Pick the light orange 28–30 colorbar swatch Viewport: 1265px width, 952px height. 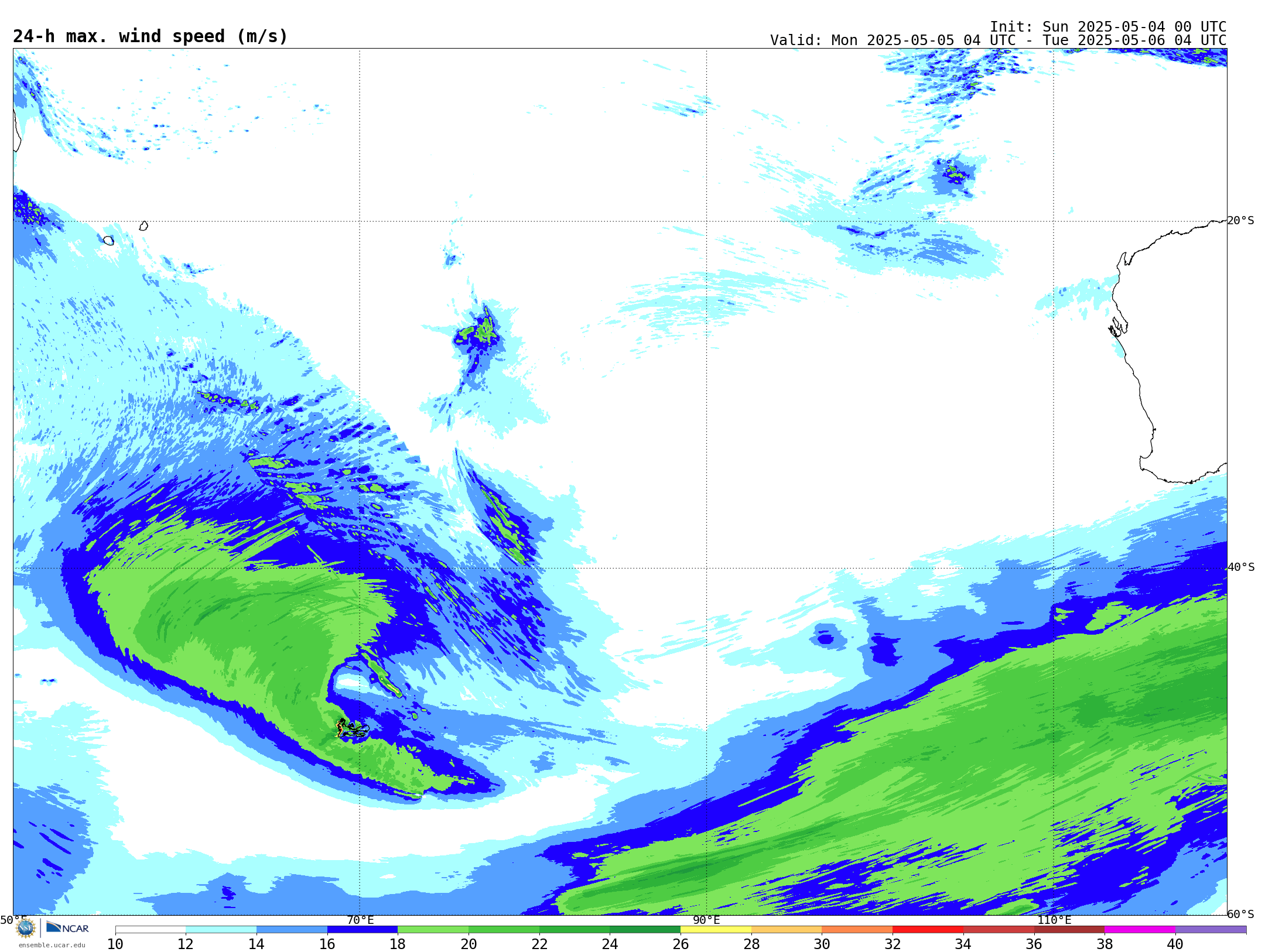[x=787, y=930]
